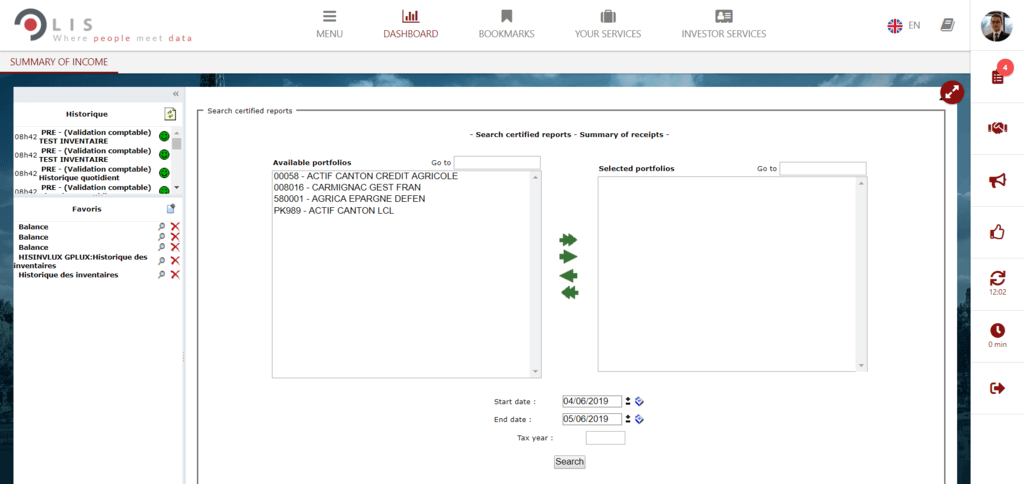Image resolution: width=1024 pixels, height=484 pixels.
Task: Refresh the Historique list
Action: pos(170,114)
